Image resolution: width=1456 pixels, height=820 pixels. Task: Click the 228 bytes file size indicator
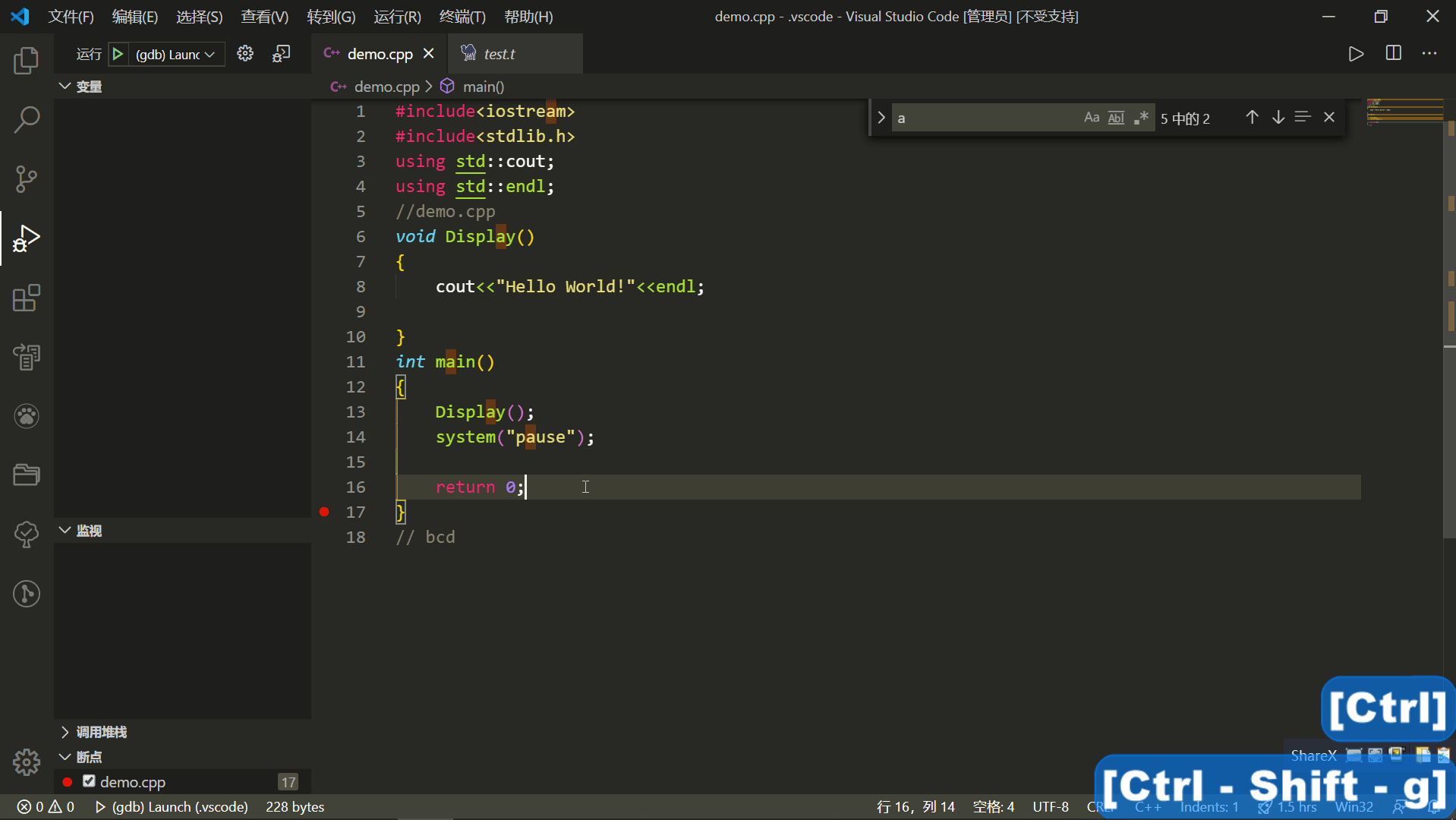295,806
